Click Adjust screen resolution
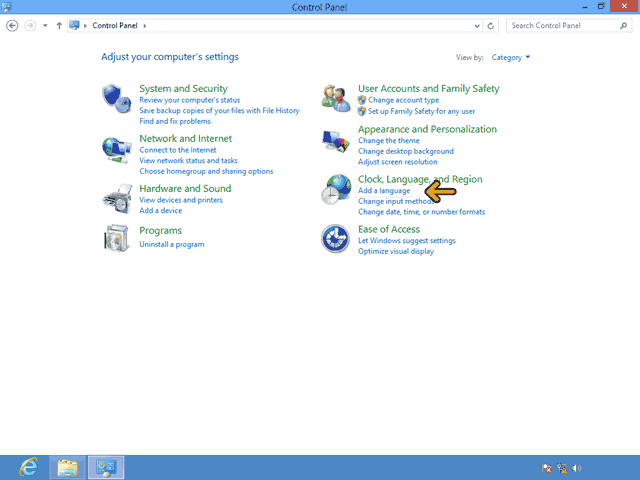The width and height of the screenshot is (640, 480). click(398, 162)
